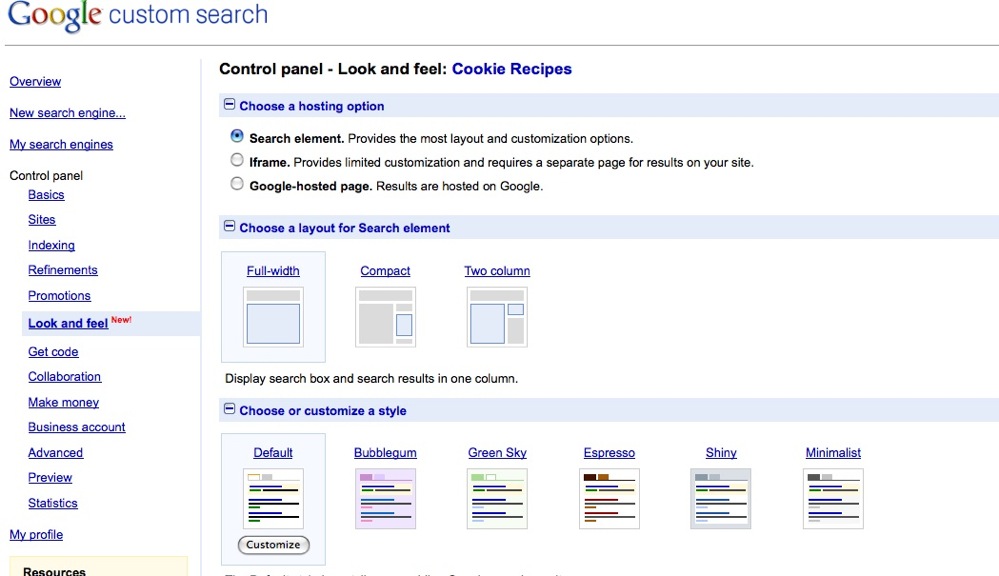Screen dimensions: 999x576
Task: Open the Business account page
Action: click(x=76, y=428)
